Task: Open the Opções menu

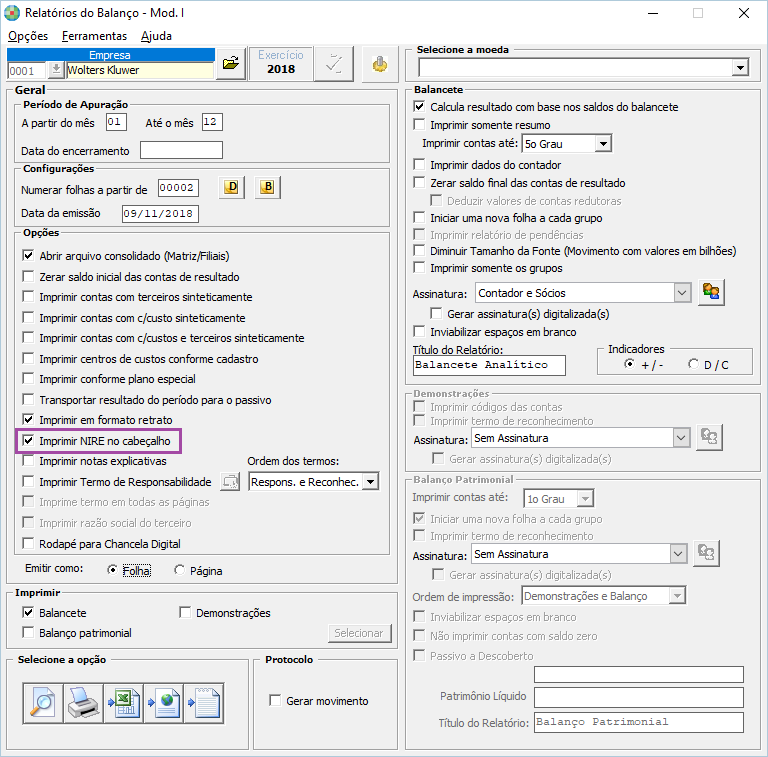Action: (28, 36)
